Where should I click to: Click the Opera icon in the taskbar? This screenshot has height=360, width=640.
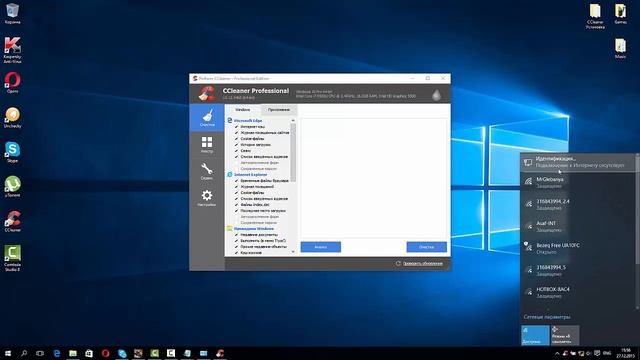(105, 353)
